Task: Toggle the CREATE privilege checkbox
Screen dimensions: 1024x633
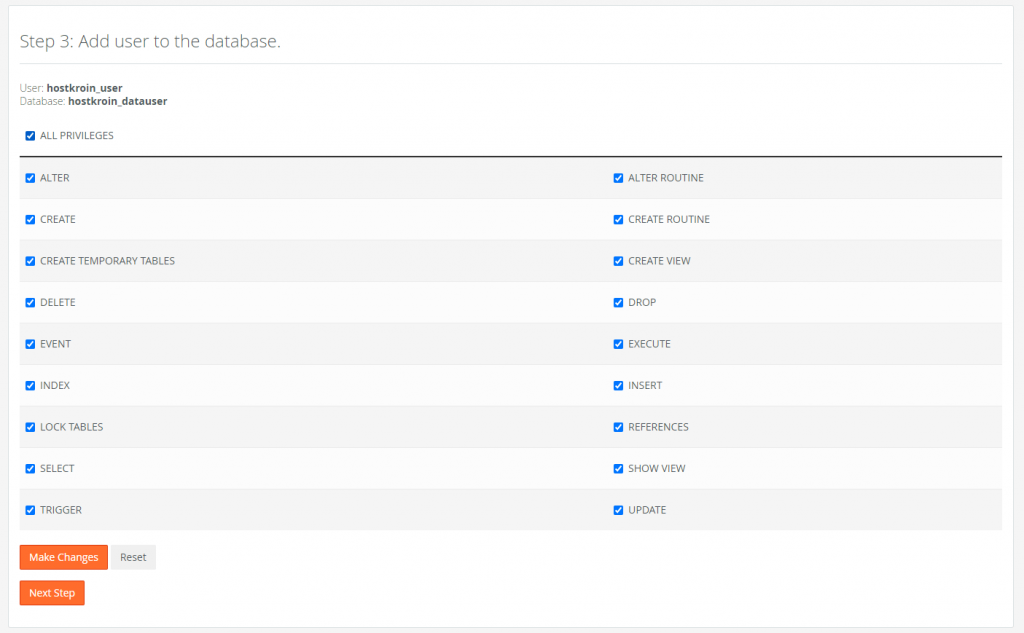Action: click(x=30, y=219)
